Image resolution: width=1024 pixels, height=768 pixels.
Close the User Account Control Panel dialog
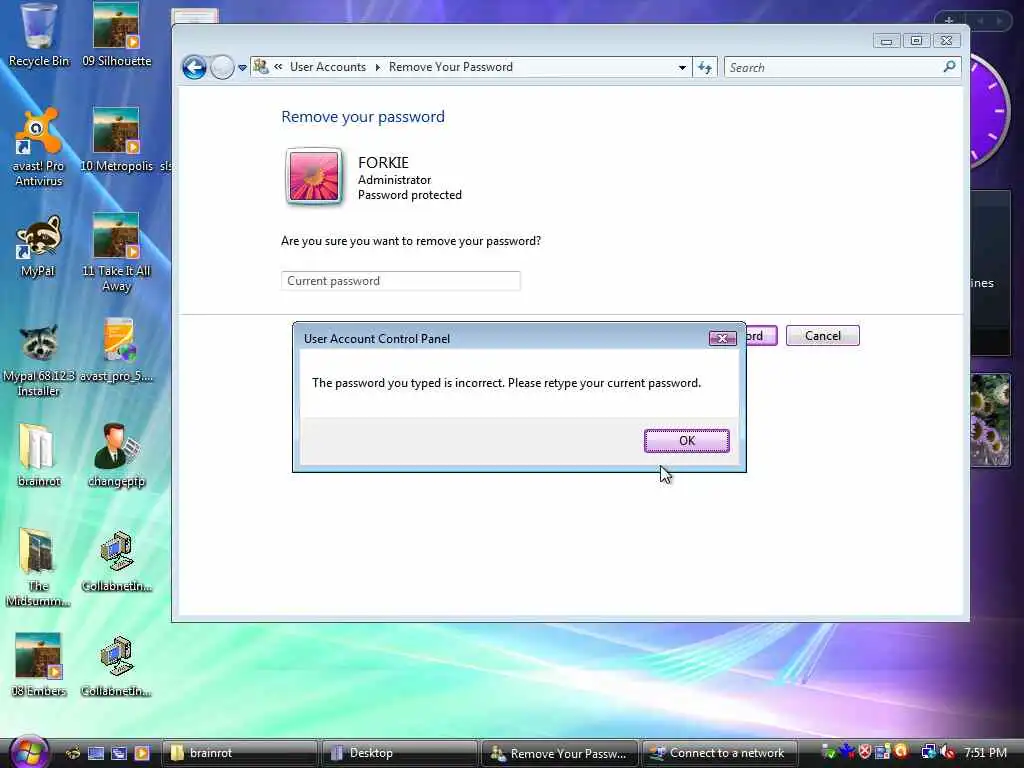point(722,338)
